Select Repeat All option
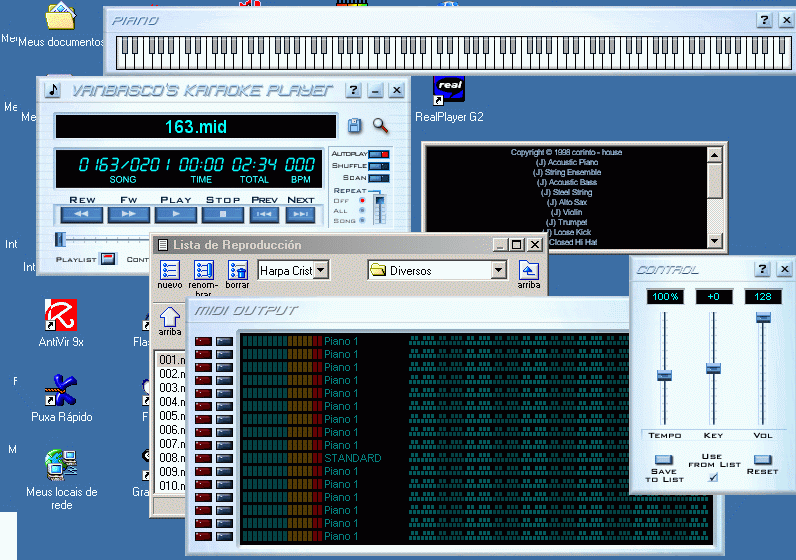Viewport: 796px width, 560px height. pos(362,210)
